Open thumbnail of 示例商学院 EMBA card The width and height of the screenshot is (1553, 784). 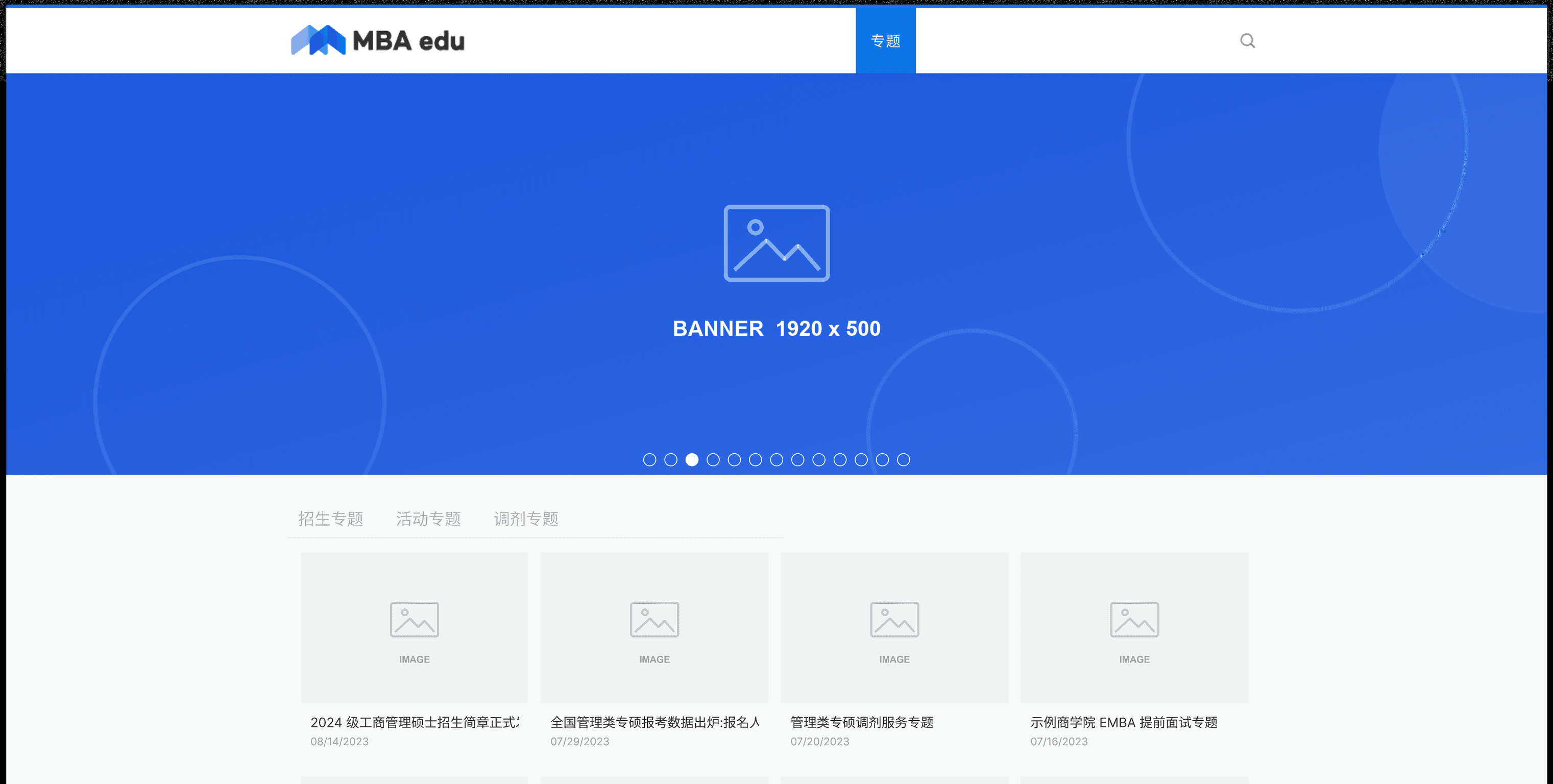pyautogui.click(x=1134, y=627)
